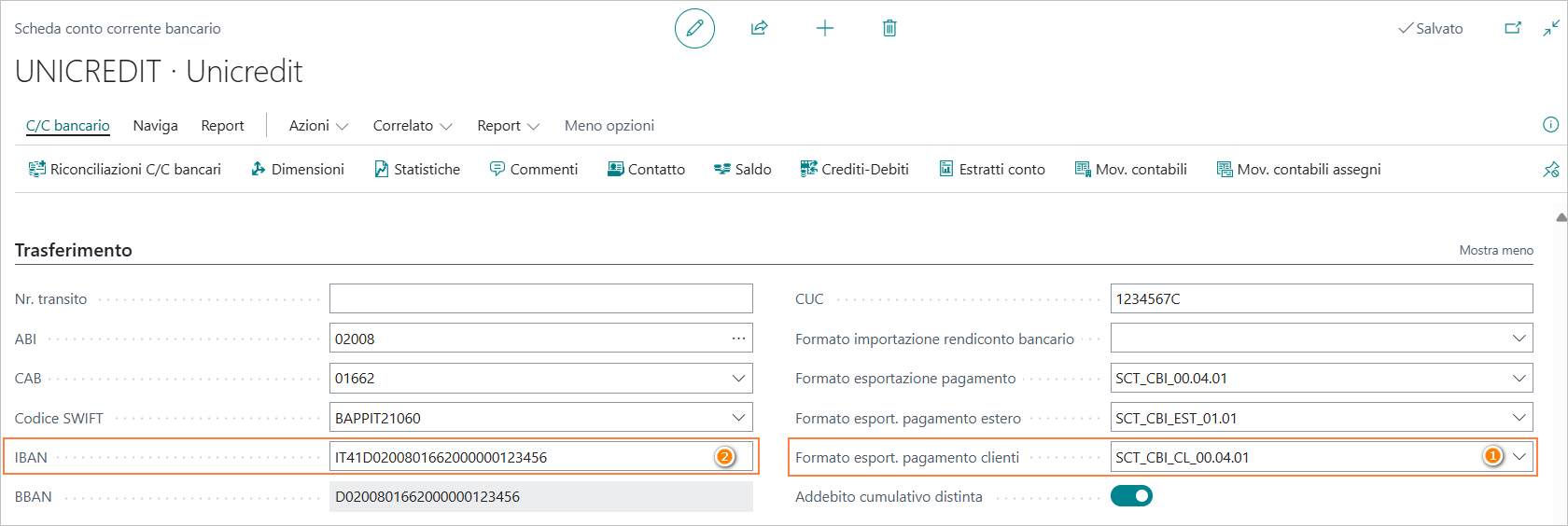Open Riconciliazioni C/C bancari
The image size is (1568, 526).
point(125,169)
